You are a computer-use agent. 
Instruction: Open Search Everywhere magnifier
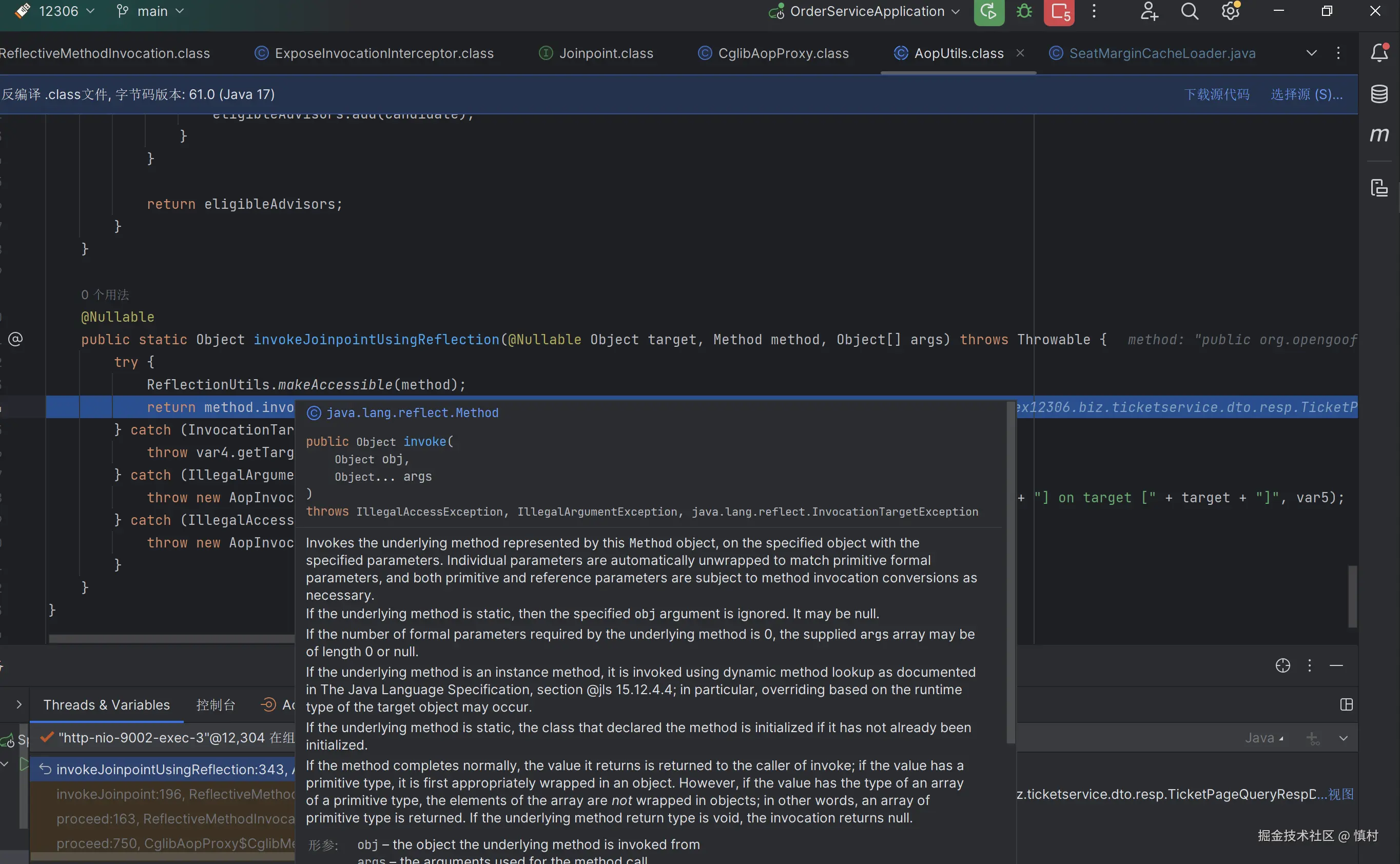point(1189,11)
